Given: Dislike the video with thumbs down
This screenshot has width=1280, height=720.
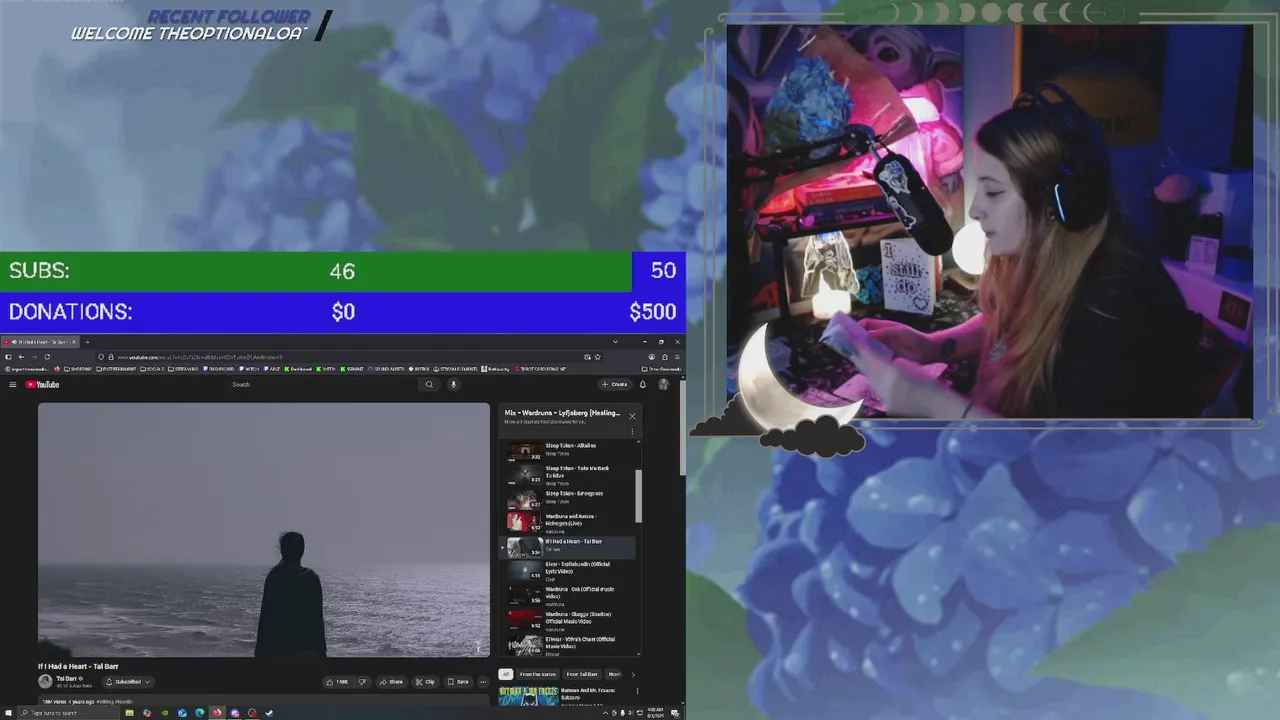Looking at the screenshot, I should 362,682.
